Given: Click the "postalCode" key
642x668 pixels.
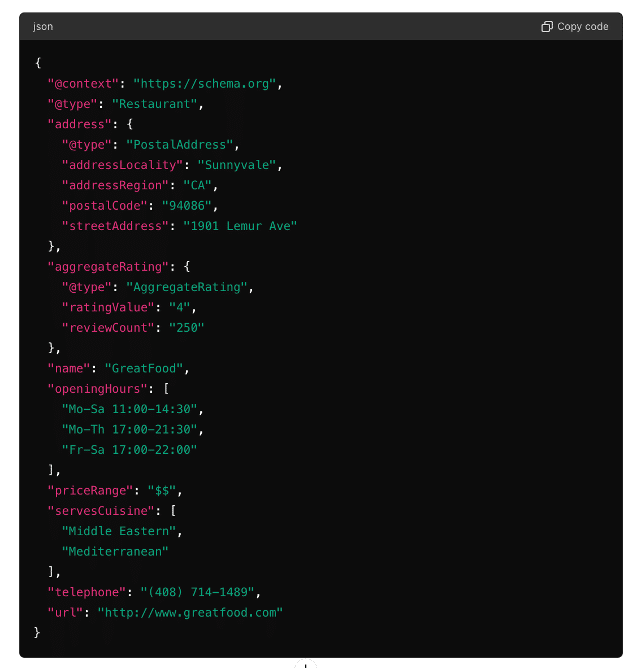Looking at the screenshot, I should (105, 206).
